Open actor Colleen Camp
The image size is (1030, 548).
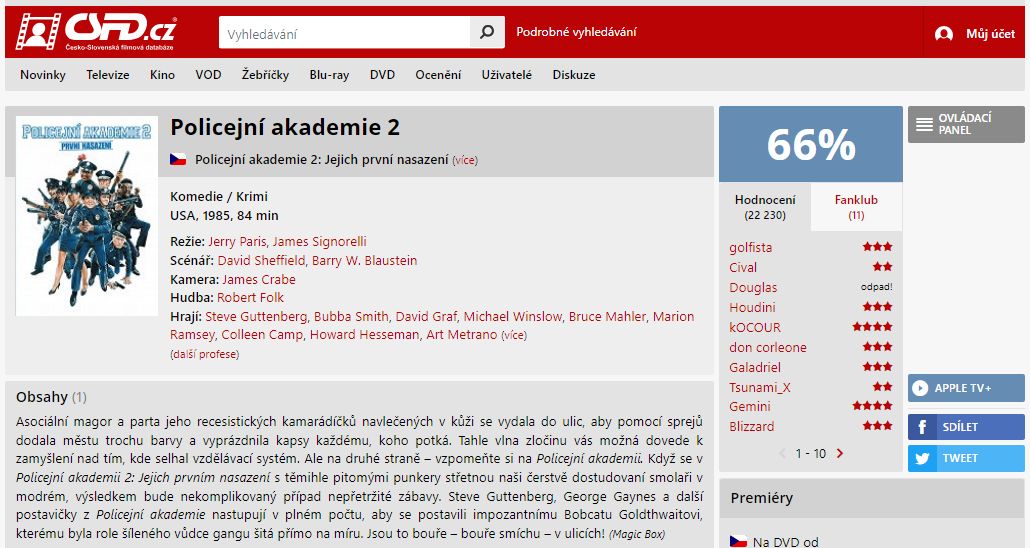tap(262, 335)
